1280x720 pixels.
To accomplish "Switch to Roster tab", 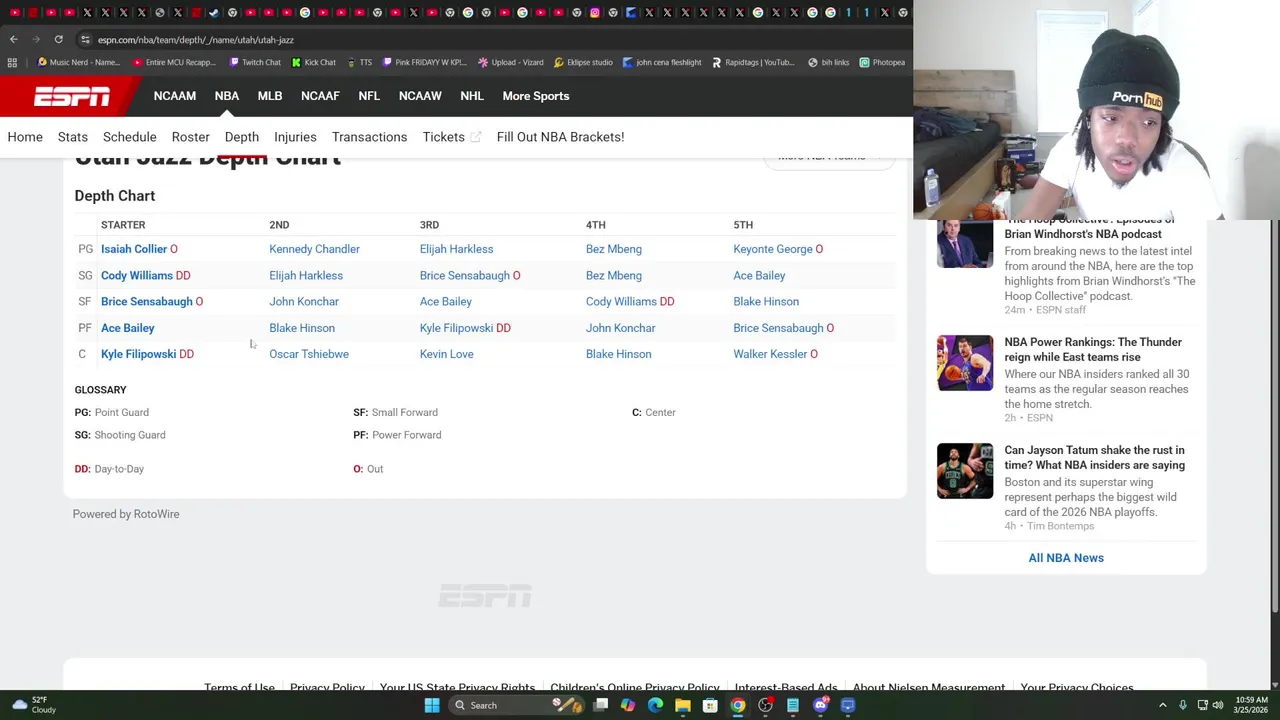I will [190, 137].
